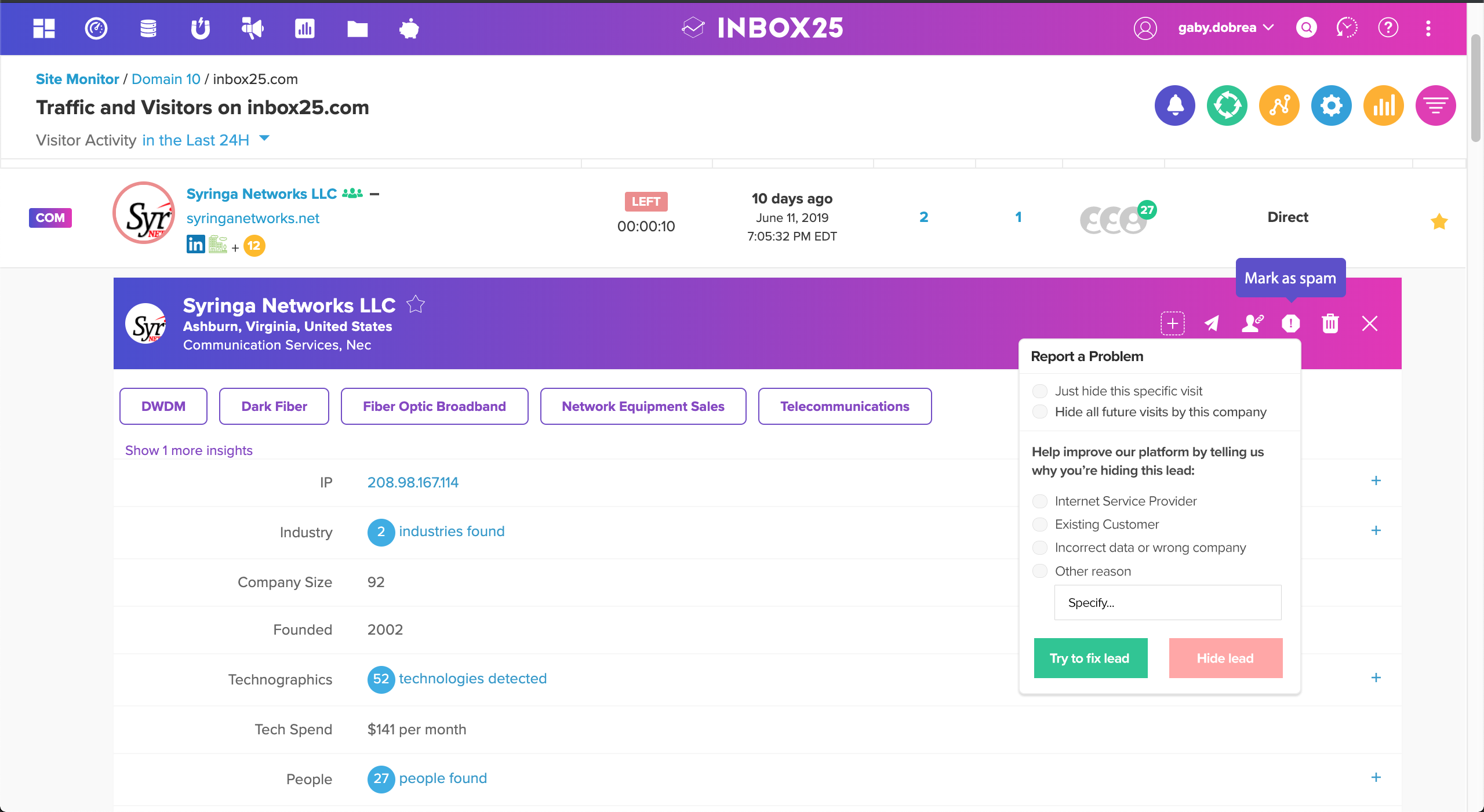Expand the Technographics row plus sign
Image resolution: width=1484 pixels, height=812 pixels.
point(1376,678)
